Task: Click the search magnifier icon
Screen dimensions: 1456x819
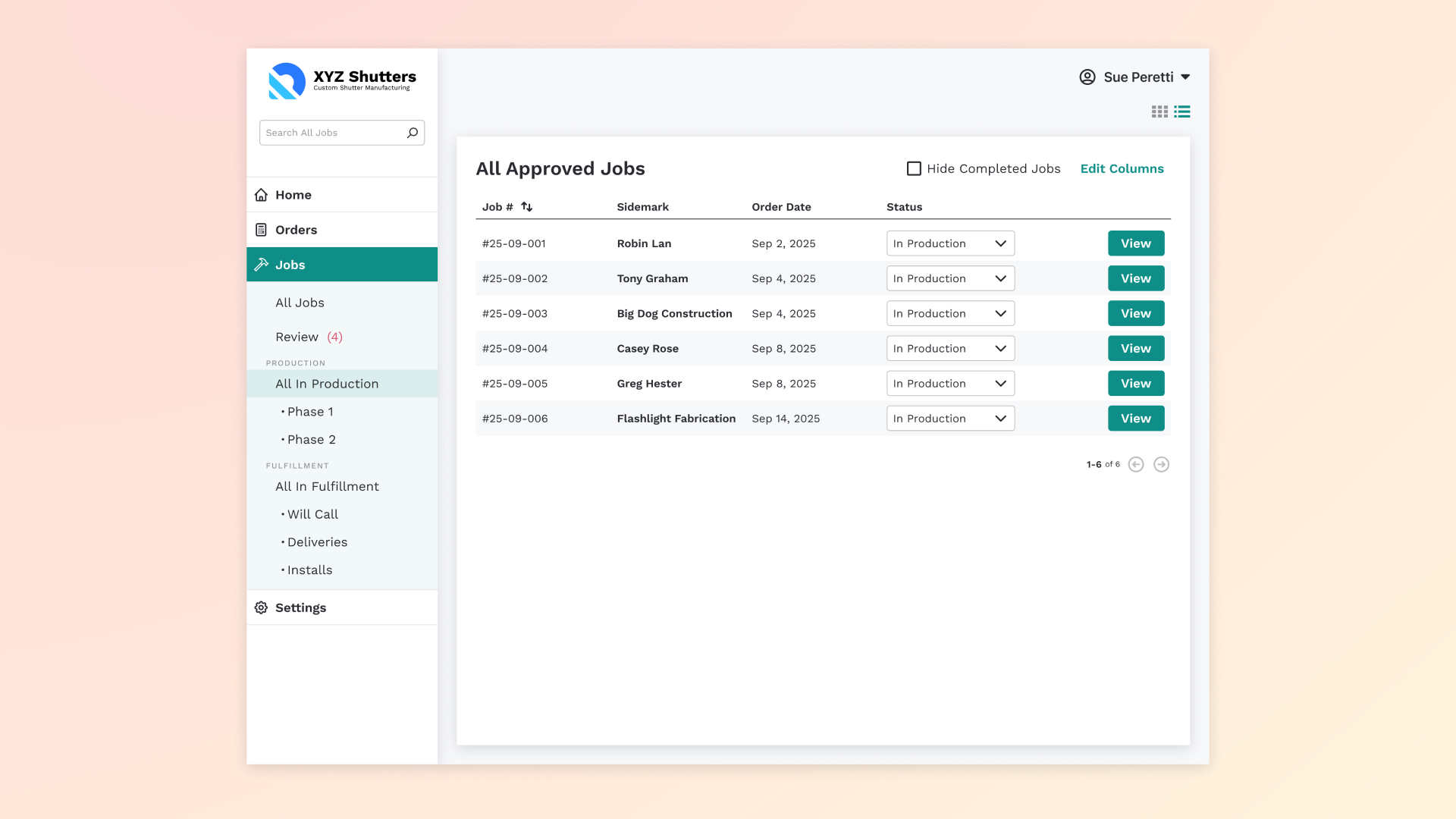Action: pyautogui.click(x=413, y=133)
